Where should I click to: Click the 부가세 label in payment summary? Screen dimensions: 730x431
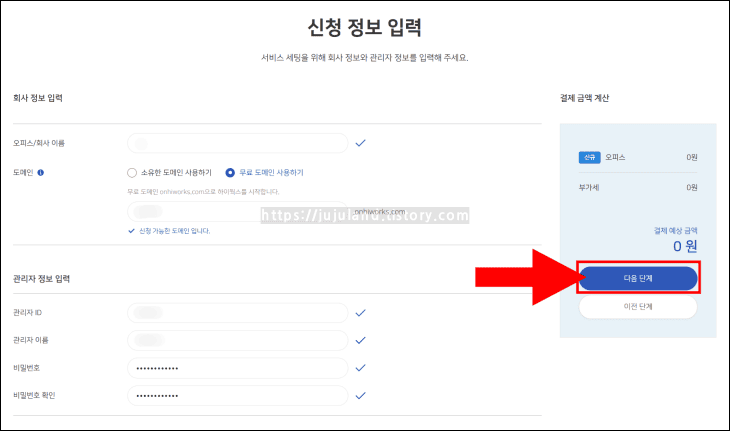click(x=589, y=188)
